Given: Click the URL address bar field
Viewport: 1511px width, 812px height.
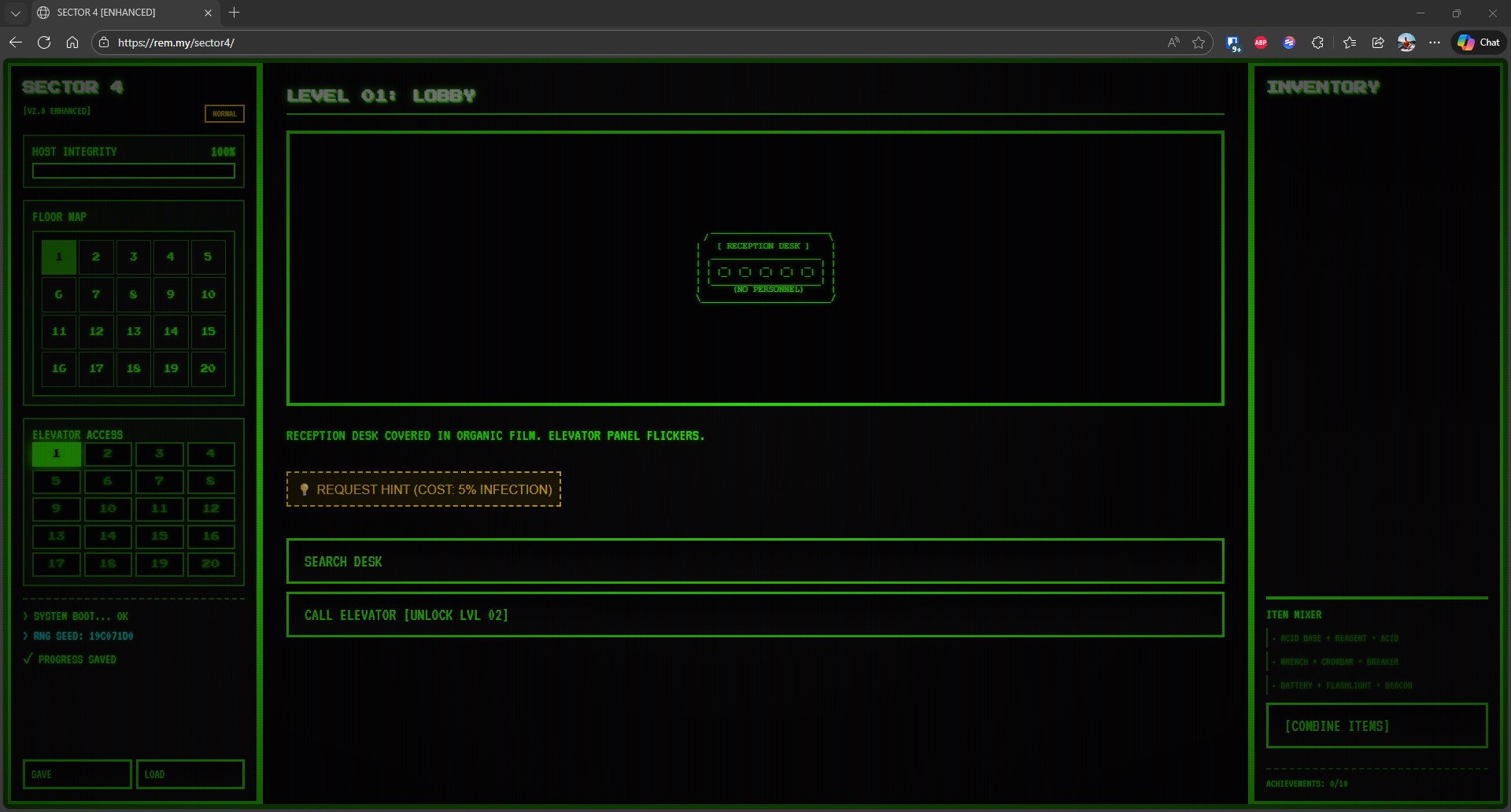Looking at the screenshot, I should click(x=630, y=42).
